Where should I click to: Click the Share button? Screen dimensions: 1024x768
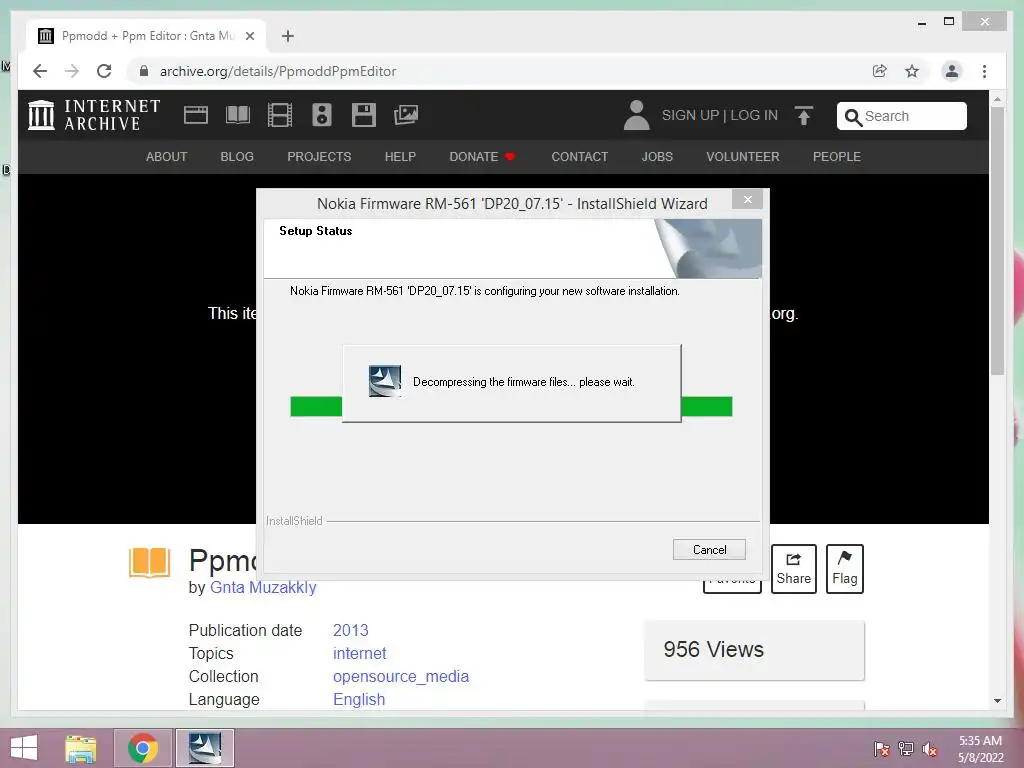793,569
